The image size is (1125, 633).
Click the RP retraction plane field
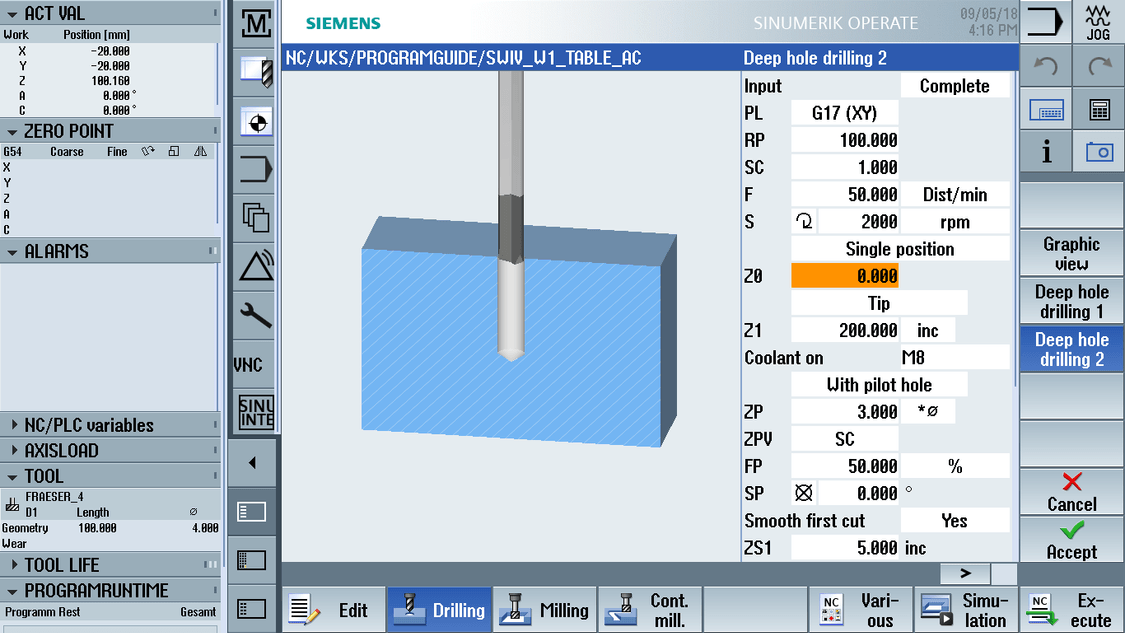[844, 141]
